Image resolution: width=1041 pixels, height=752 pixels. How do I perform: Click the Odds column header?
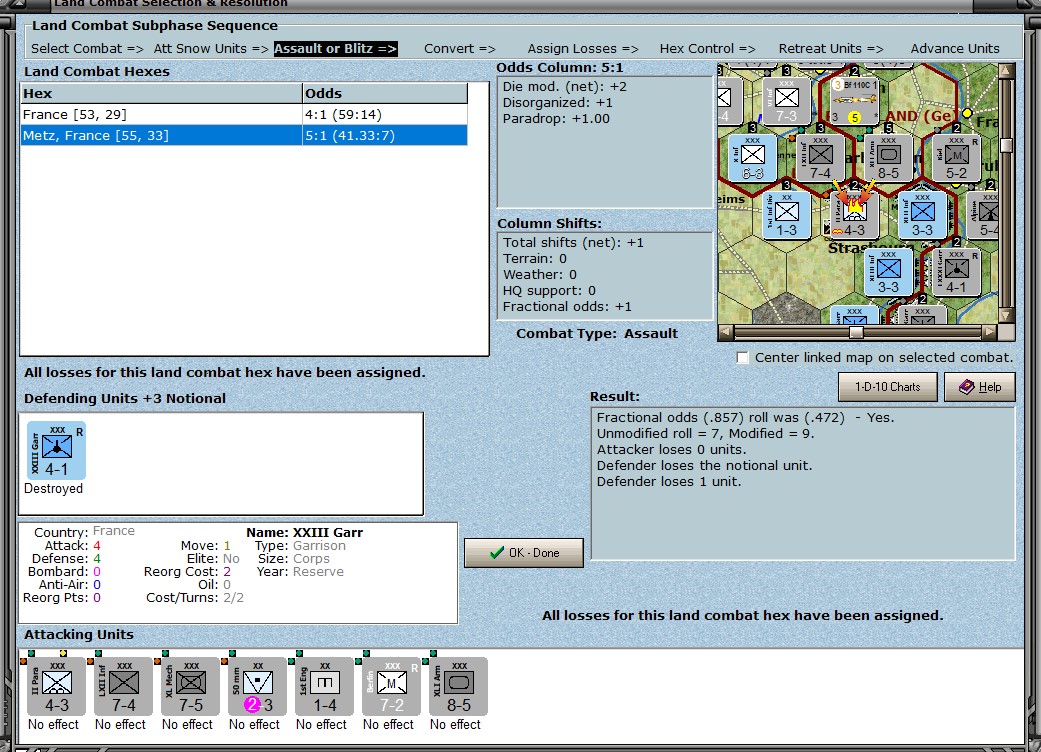(x=385, y=94)
